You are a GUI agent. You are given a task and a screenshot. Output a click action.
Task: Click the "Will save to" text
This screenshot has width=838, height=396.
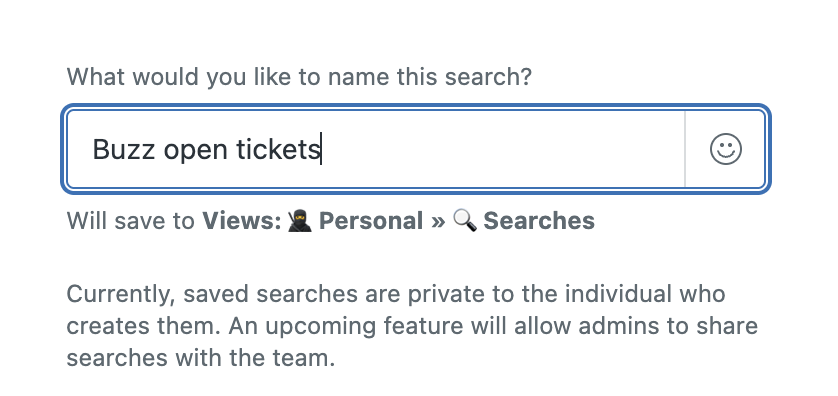tap(130, 221)
